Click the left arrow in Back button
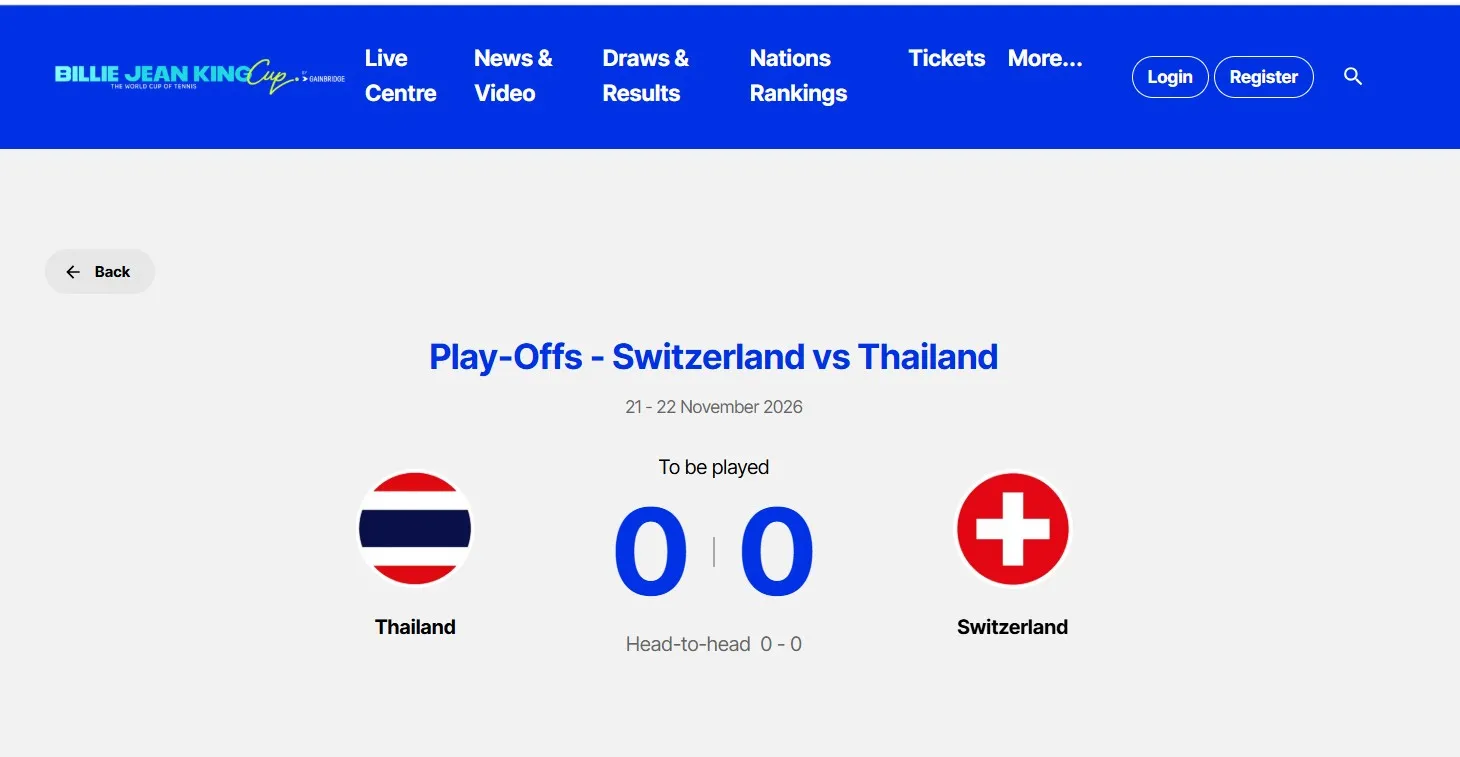The image size is (1460, 757). (73, 272)
